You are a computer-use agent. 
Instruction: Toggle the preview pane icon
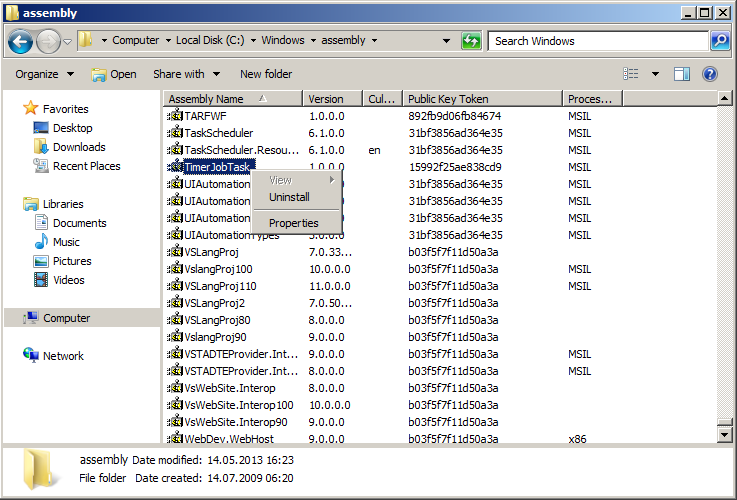pos(682,74)
